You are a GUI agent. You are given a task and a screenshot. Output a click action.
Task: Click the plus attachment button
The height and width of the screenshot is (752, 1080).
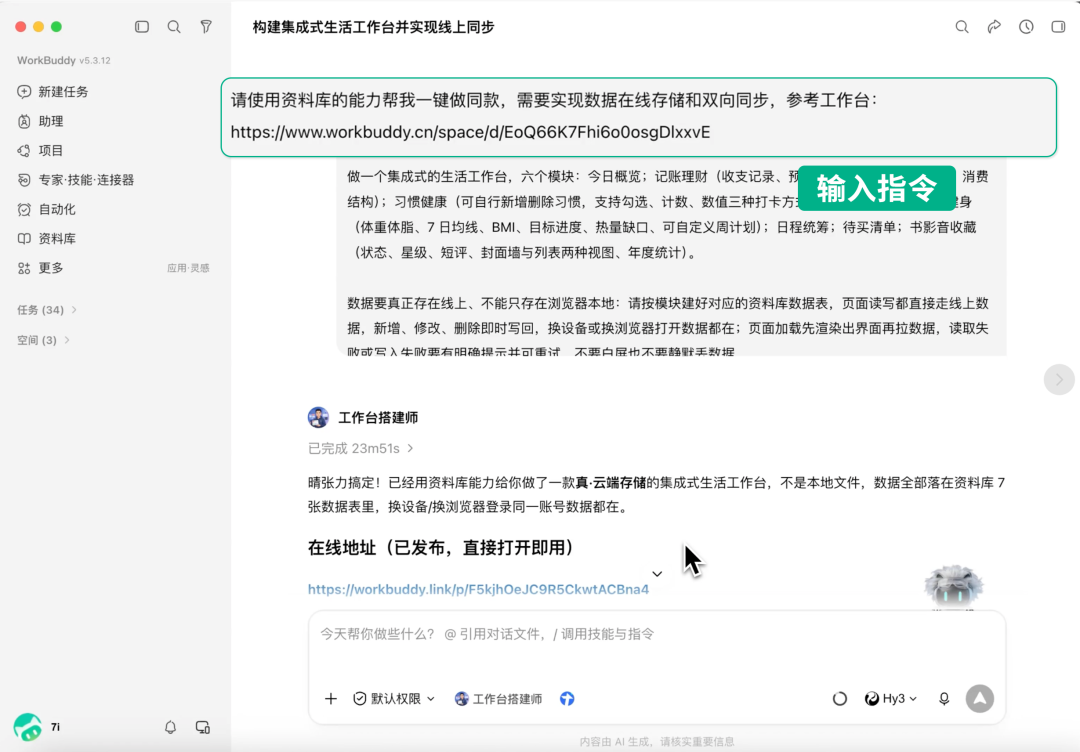coord(331,698)
